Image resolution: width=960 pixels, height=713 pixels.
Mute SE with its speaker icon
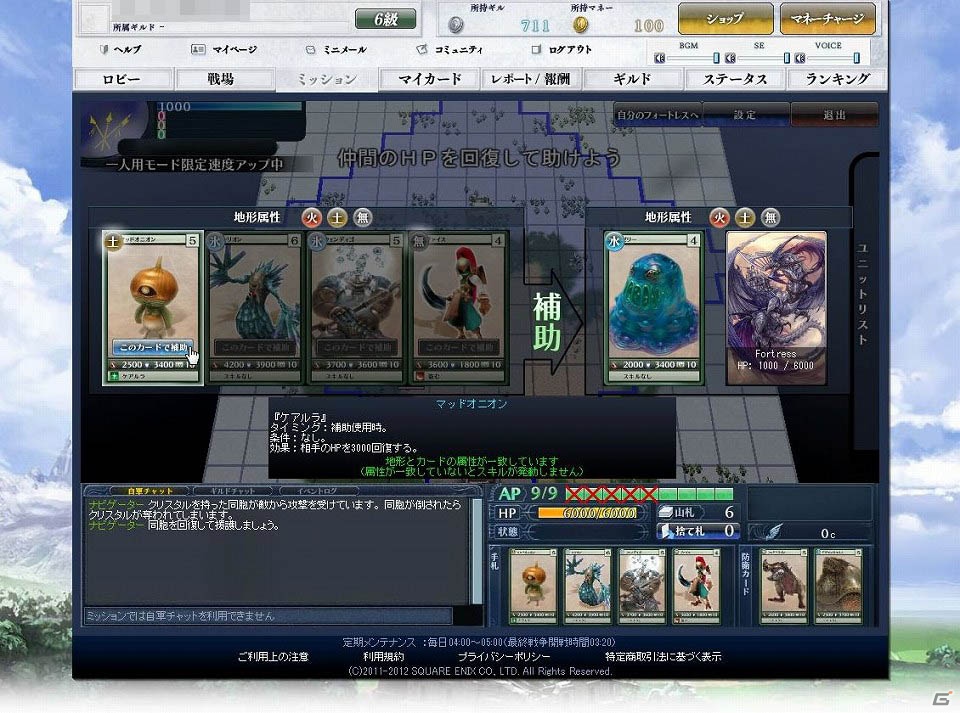(730, 58)
